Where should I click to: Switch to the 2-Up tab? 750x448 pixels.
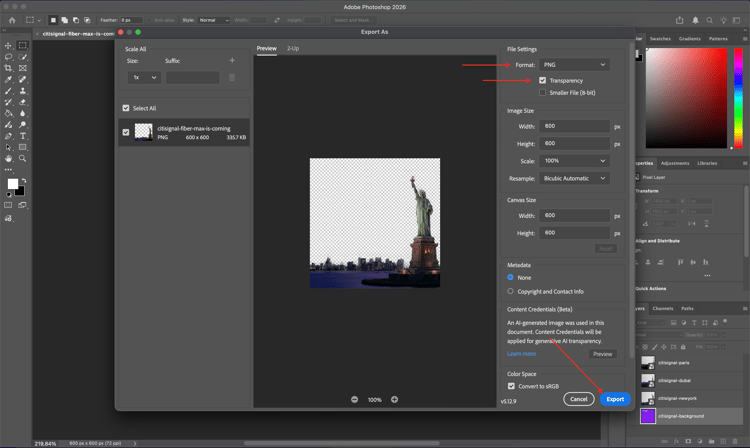[293, 48]
